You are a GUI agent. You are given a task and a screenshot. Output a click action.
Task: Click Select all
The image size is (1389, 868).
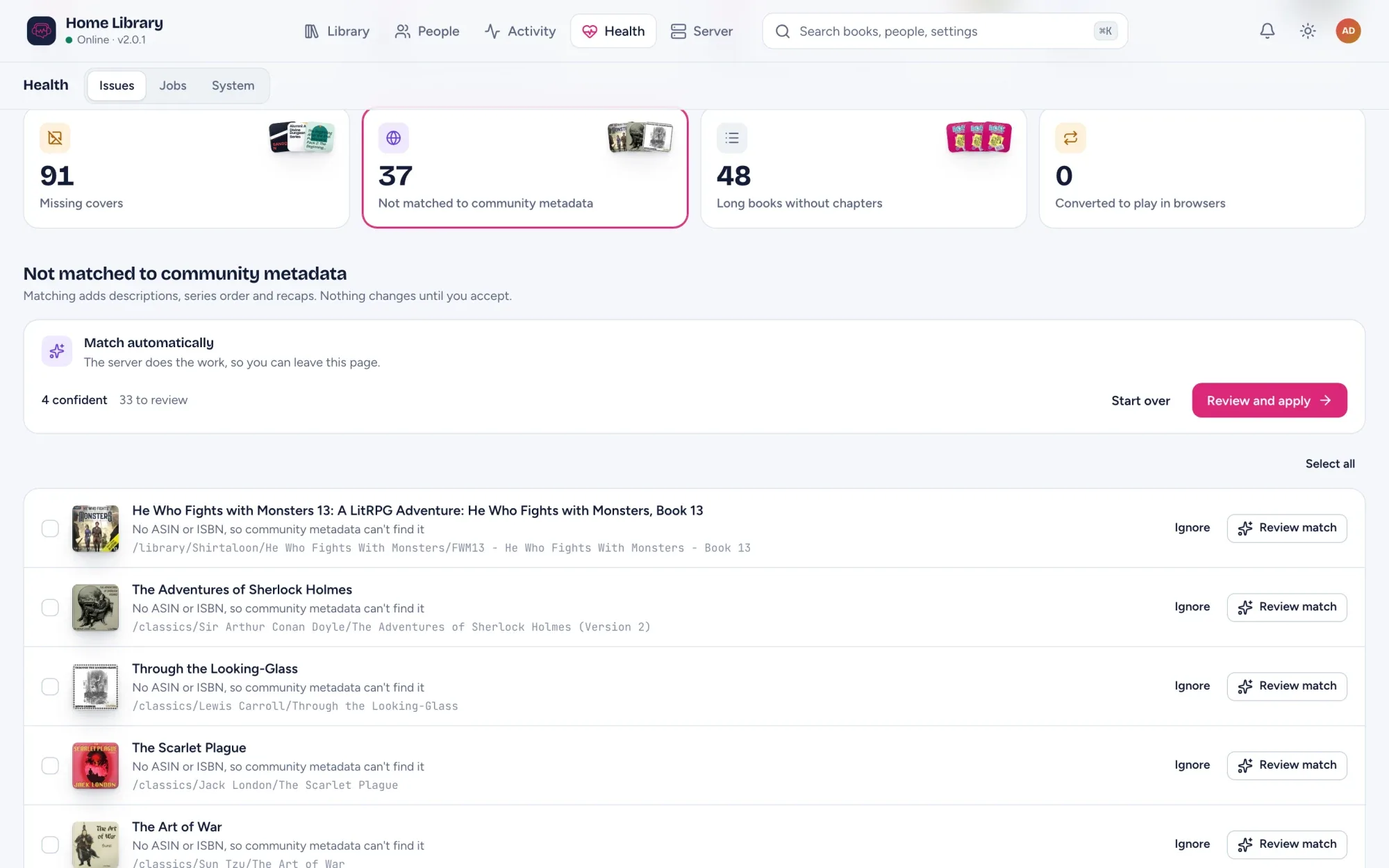point(1330,464)
